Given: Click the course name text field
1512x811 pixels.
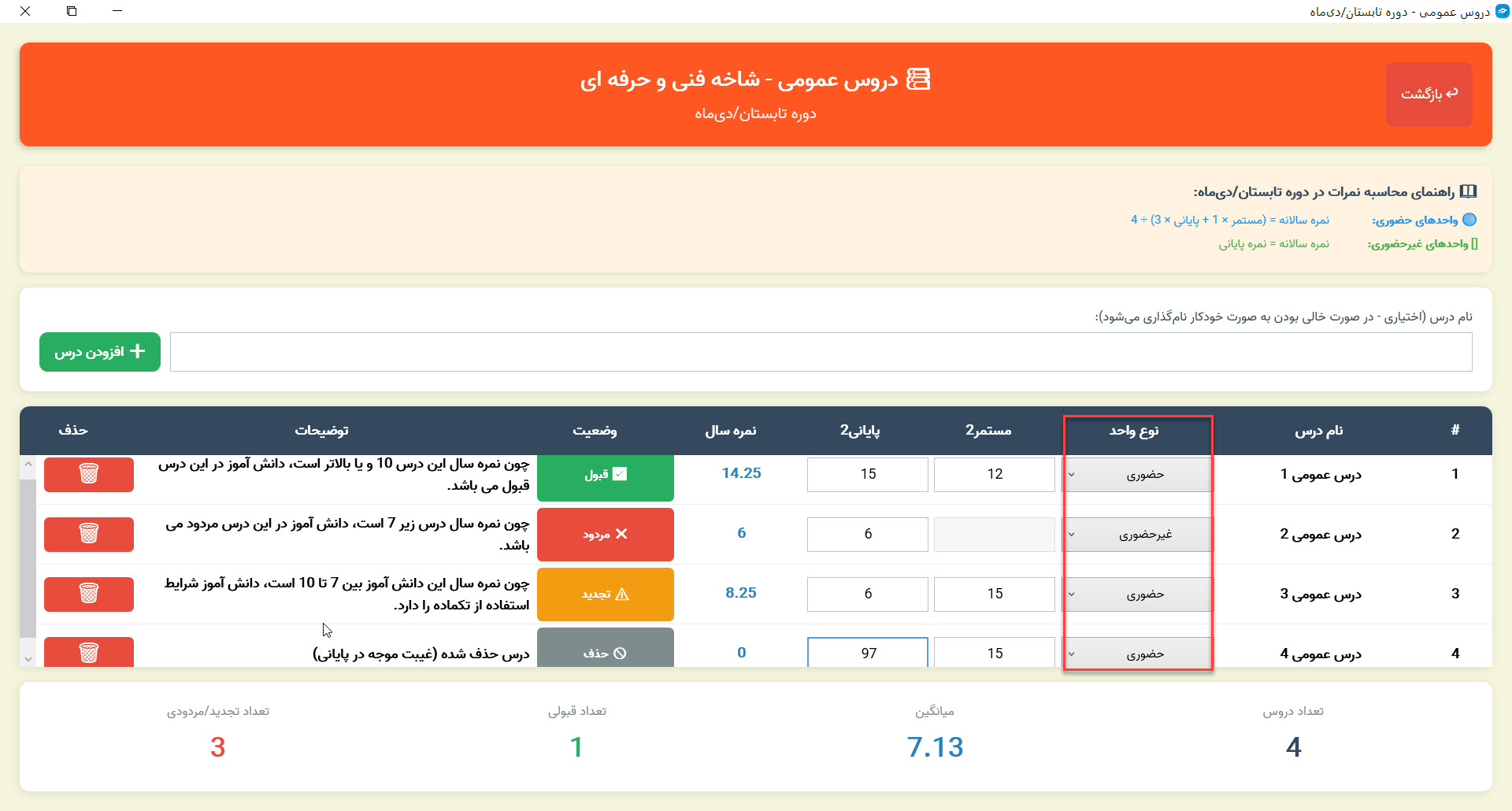Looking at the screenshot, I should pyautogui.click(x=821, y=352).
